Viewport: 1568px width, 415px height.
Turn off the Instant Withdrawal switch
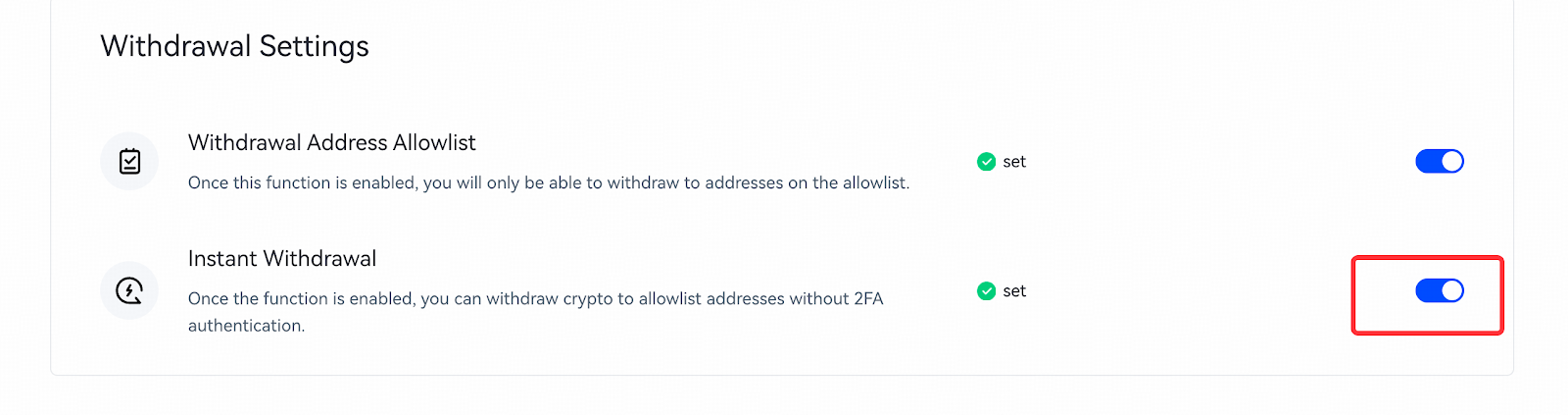point(1440,290)
